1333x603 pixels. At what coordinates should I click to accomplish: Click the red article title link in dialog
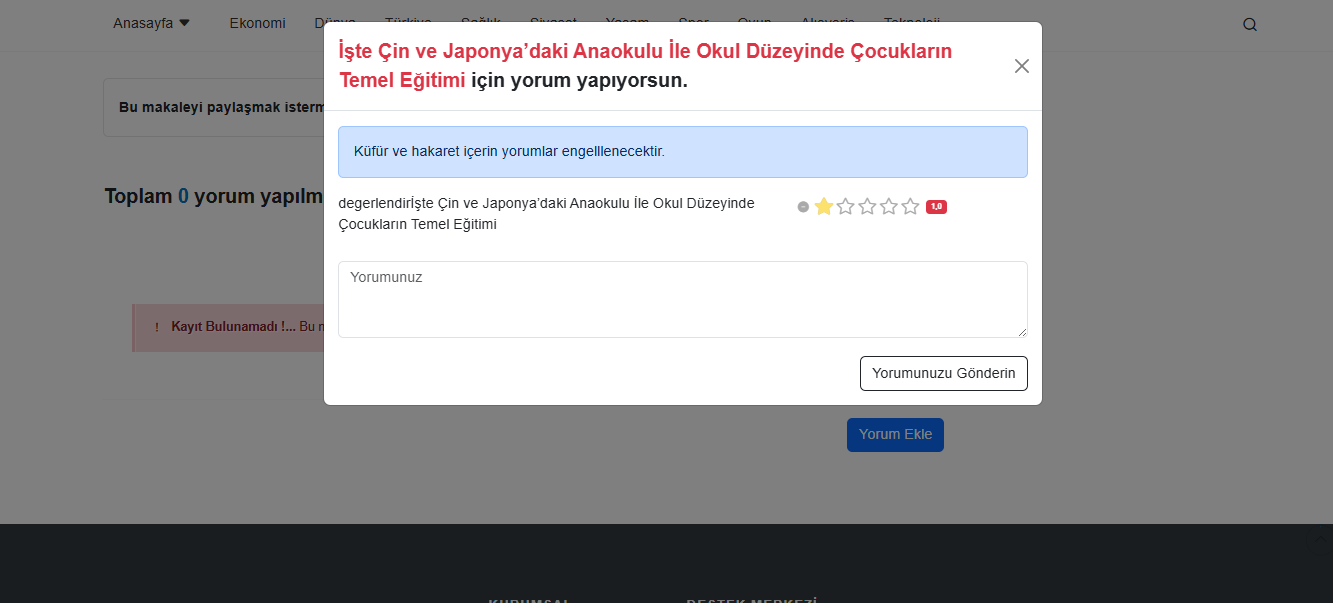[645, 52]
